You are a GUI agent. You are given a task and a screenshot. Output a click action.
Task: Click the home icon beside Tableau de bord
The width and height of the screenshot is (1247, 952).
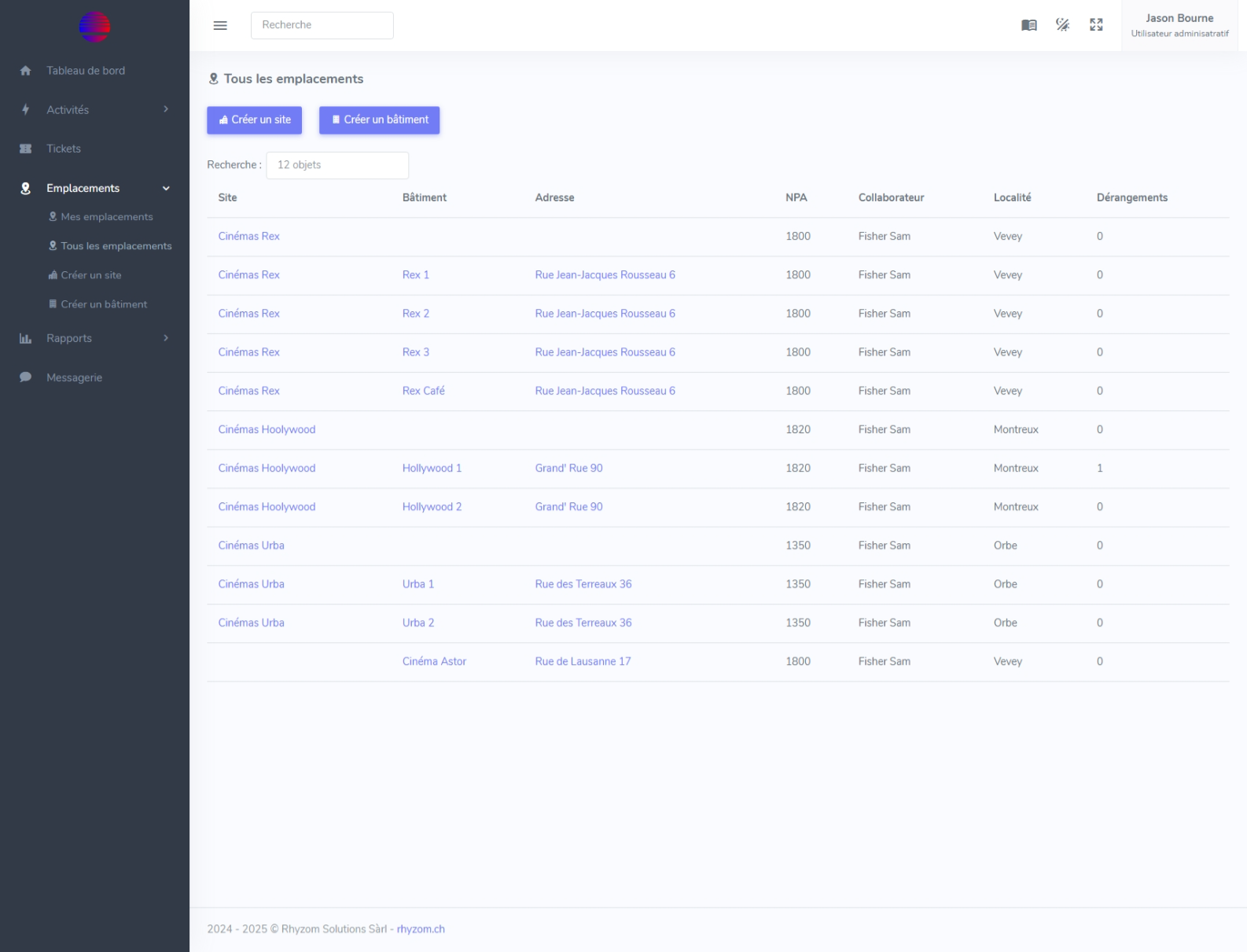pos(25,71)
